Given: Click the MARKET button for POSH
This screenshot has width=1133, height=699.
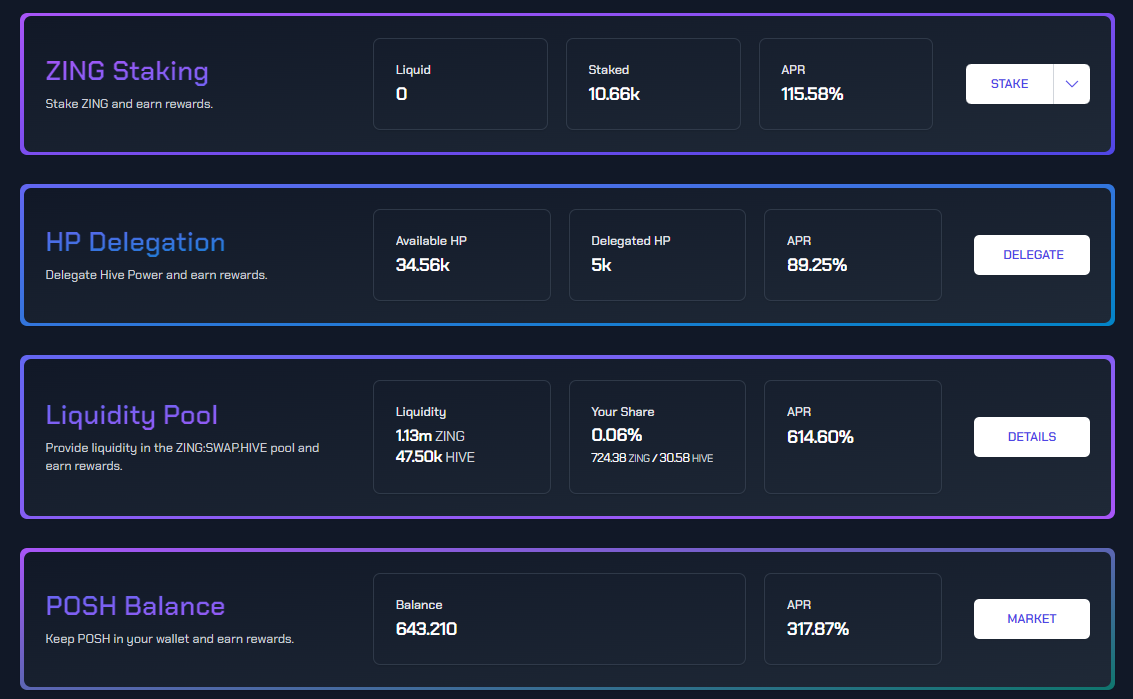Looking at the screenshot, I should (x=1032, y=619).
